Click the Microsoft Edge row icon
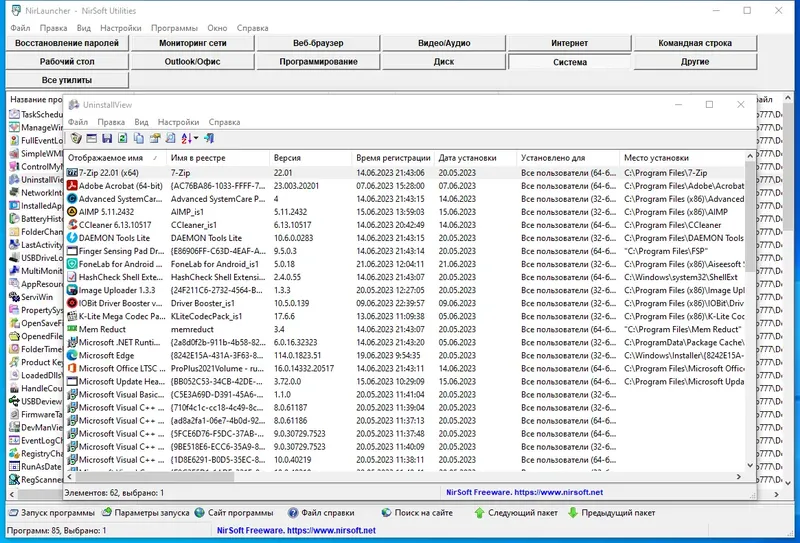 pos(72,355)
